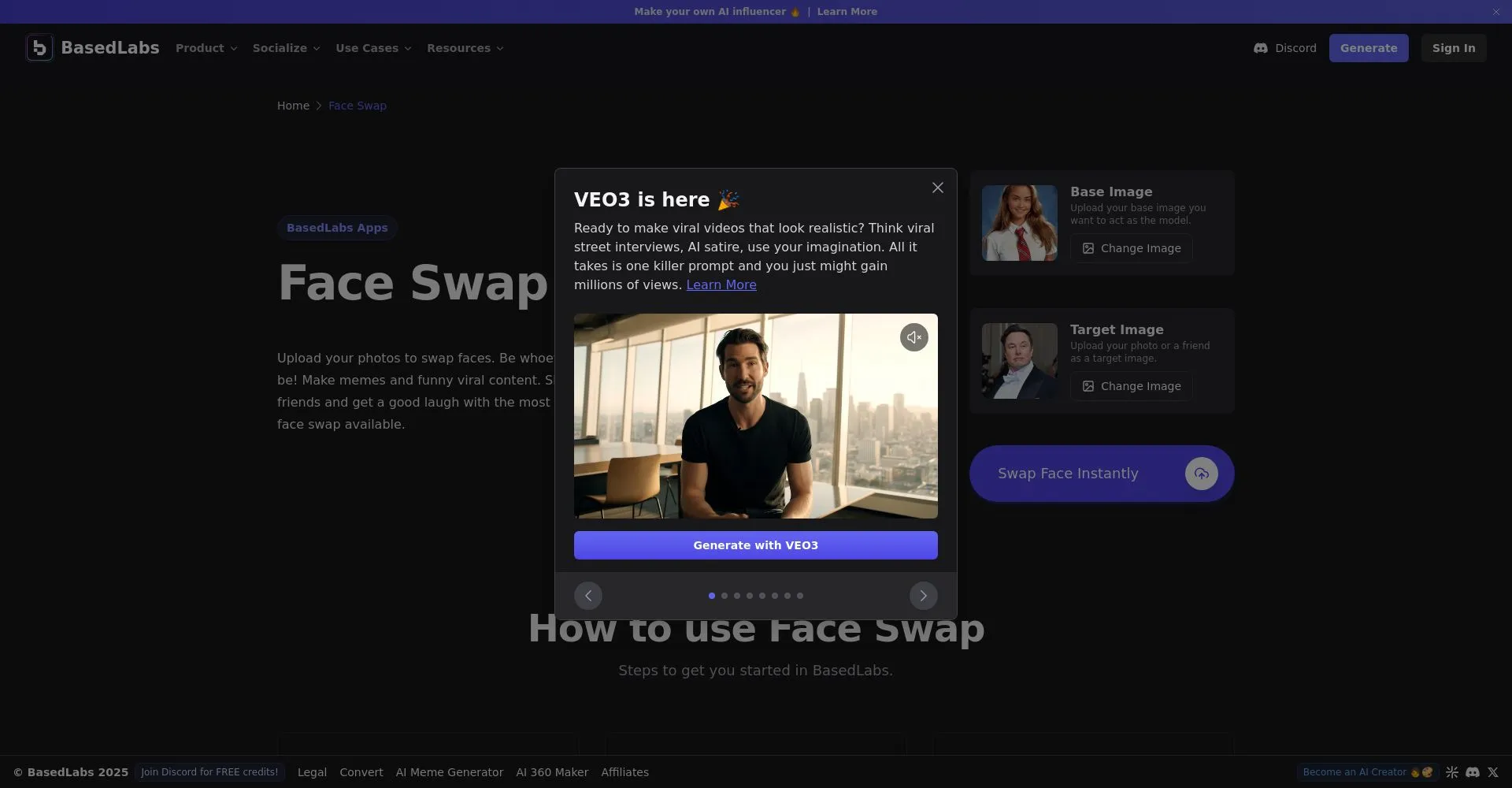The width and height of the screenshot is (1512, 788).
Task: Click © BasedLabs 2025 footer text
Action: click(x=71, y=772)
